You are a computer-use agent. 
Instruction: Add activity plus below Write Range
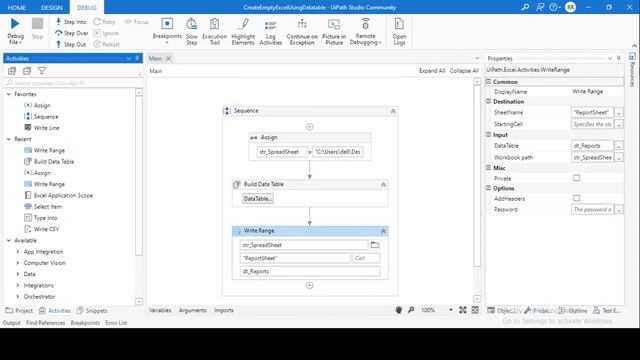[309, 285]
